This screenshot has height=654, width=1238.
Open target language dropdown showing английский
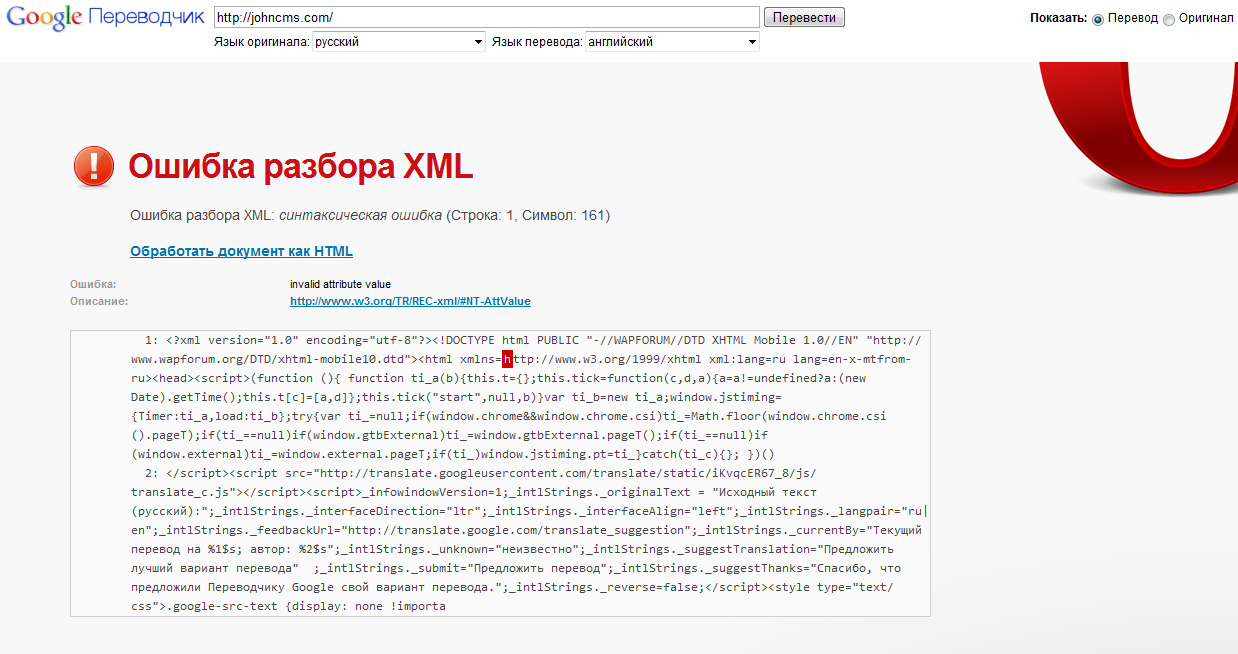tap(672, 42)
